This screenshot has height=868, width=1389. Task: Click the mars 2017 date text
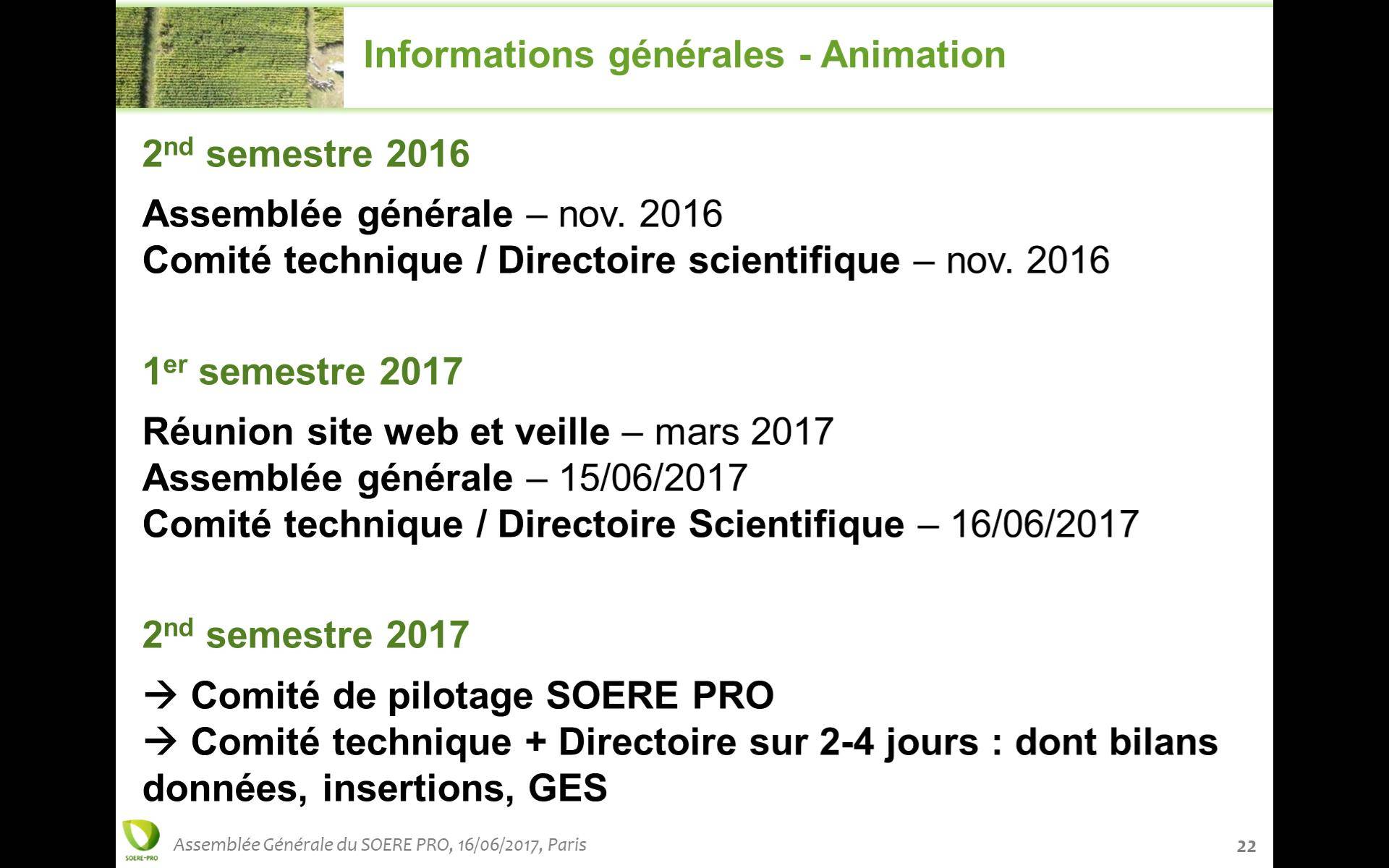[744, 432]
